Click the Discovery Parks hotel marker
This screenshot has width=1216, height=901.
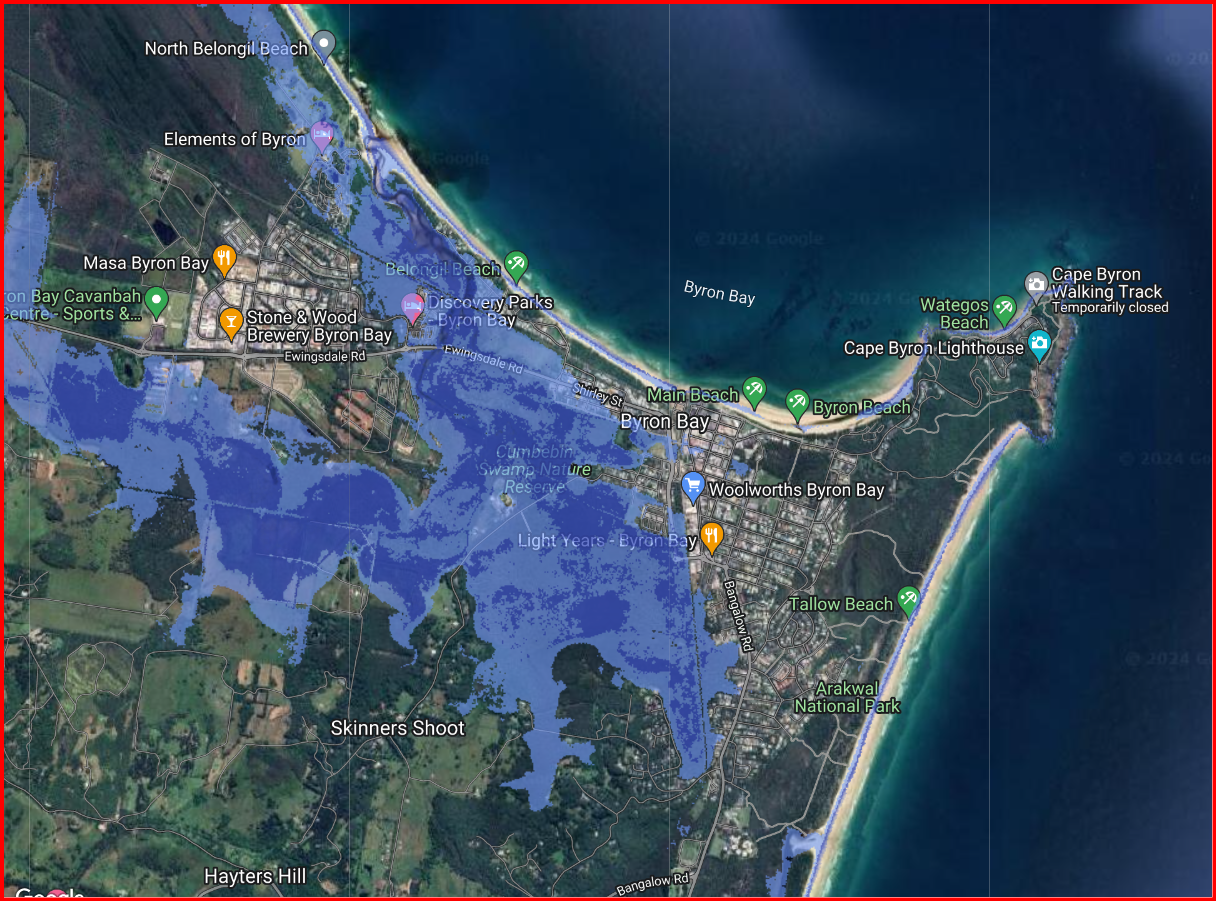pyautogui.click(x=412, y=308)
